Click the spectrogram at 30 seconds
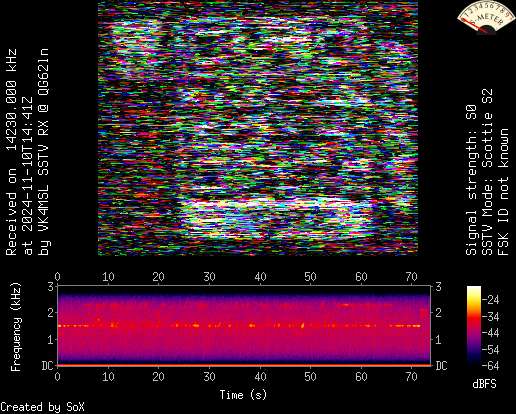Screen dimensions: 516x414 pos(210,326)
